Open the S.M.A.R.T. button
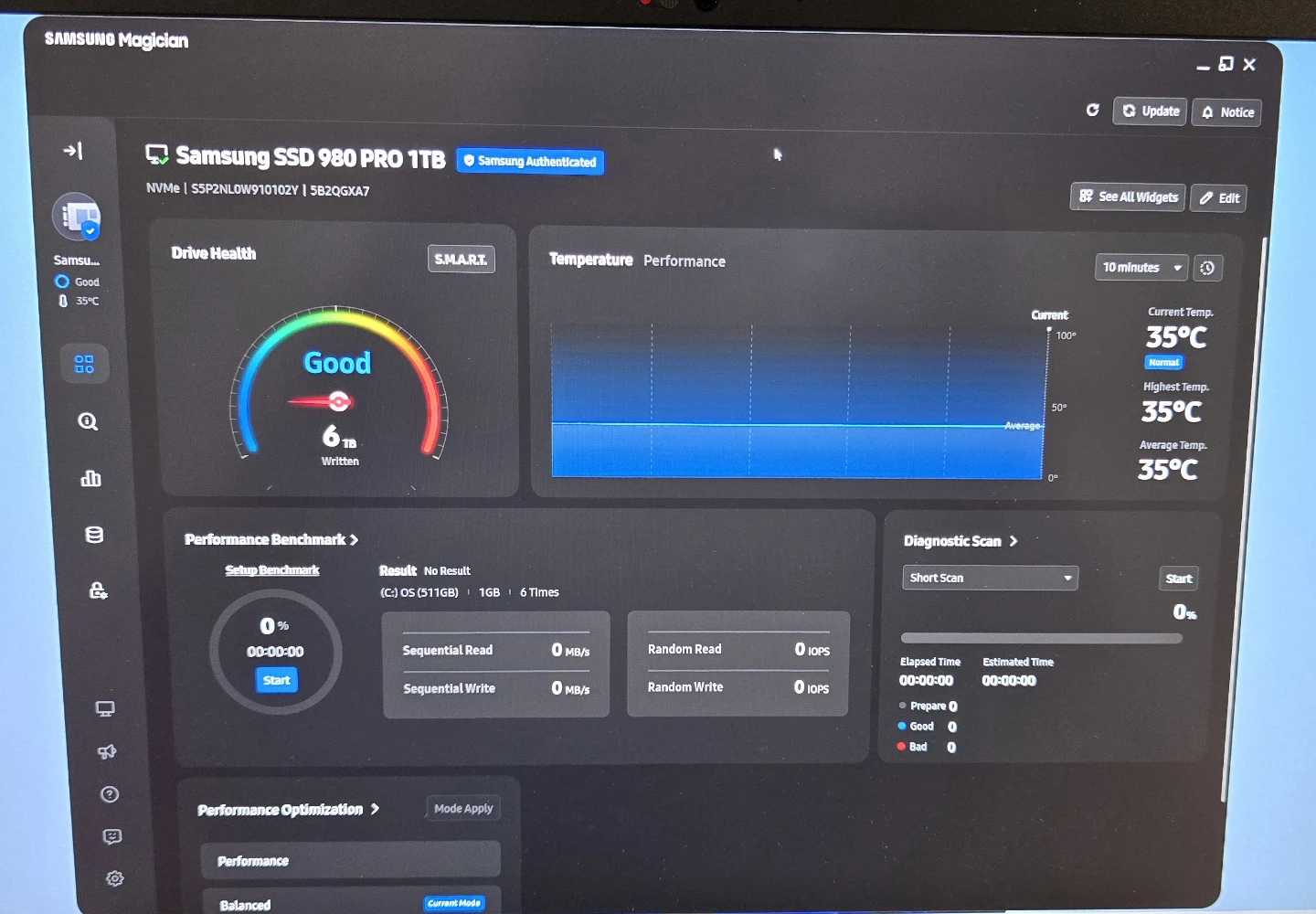1316x914 pixels. [x=461, y=260]
